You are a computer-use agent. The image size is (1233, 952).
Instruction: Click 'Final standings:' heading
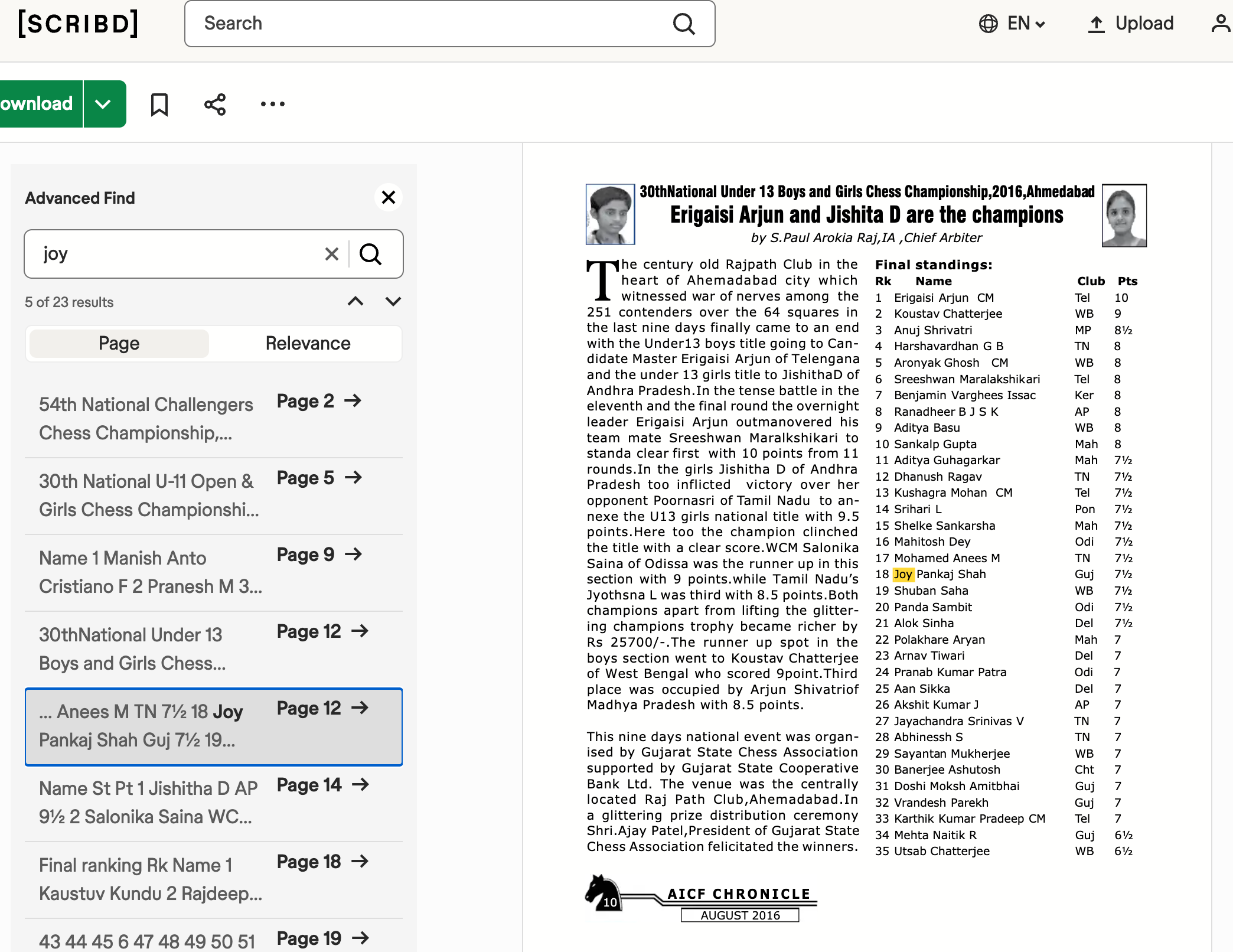[x=934, y=265]
